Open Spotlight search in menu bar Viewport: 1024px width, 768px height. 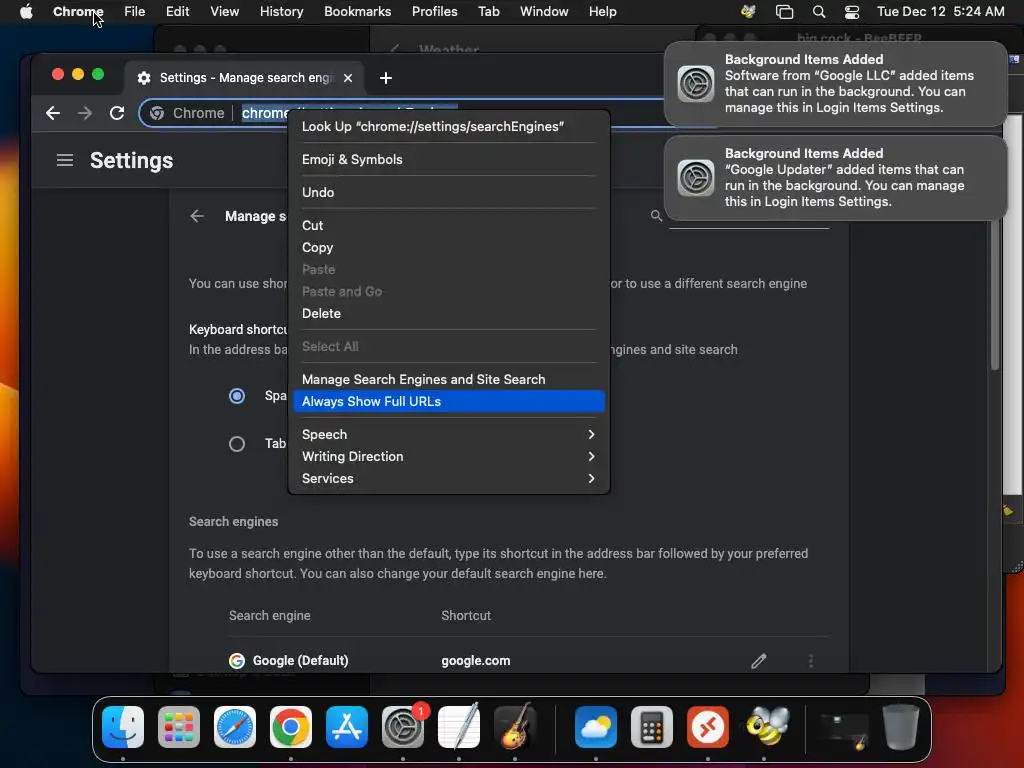tap(819, 11)
